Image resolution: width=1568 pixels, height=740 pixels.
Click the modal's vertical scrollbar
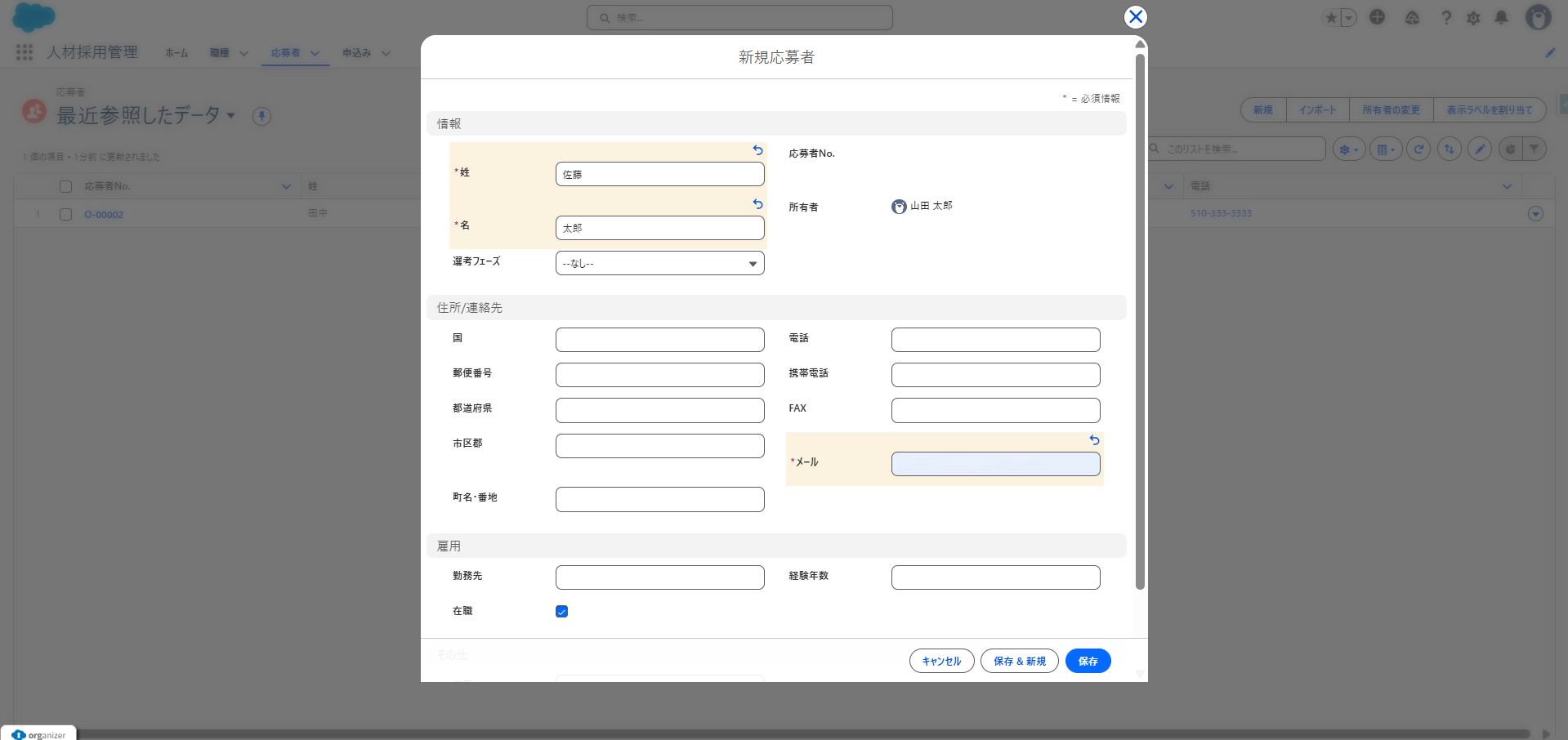pos(1140,327)
